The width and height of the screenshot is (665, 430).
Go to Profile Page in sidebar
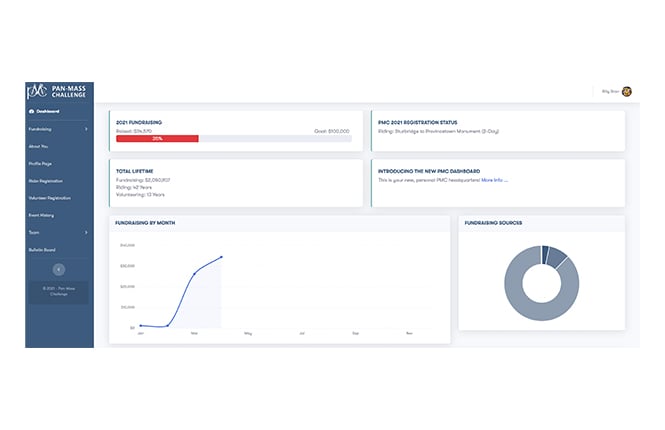tap(44, 163)
